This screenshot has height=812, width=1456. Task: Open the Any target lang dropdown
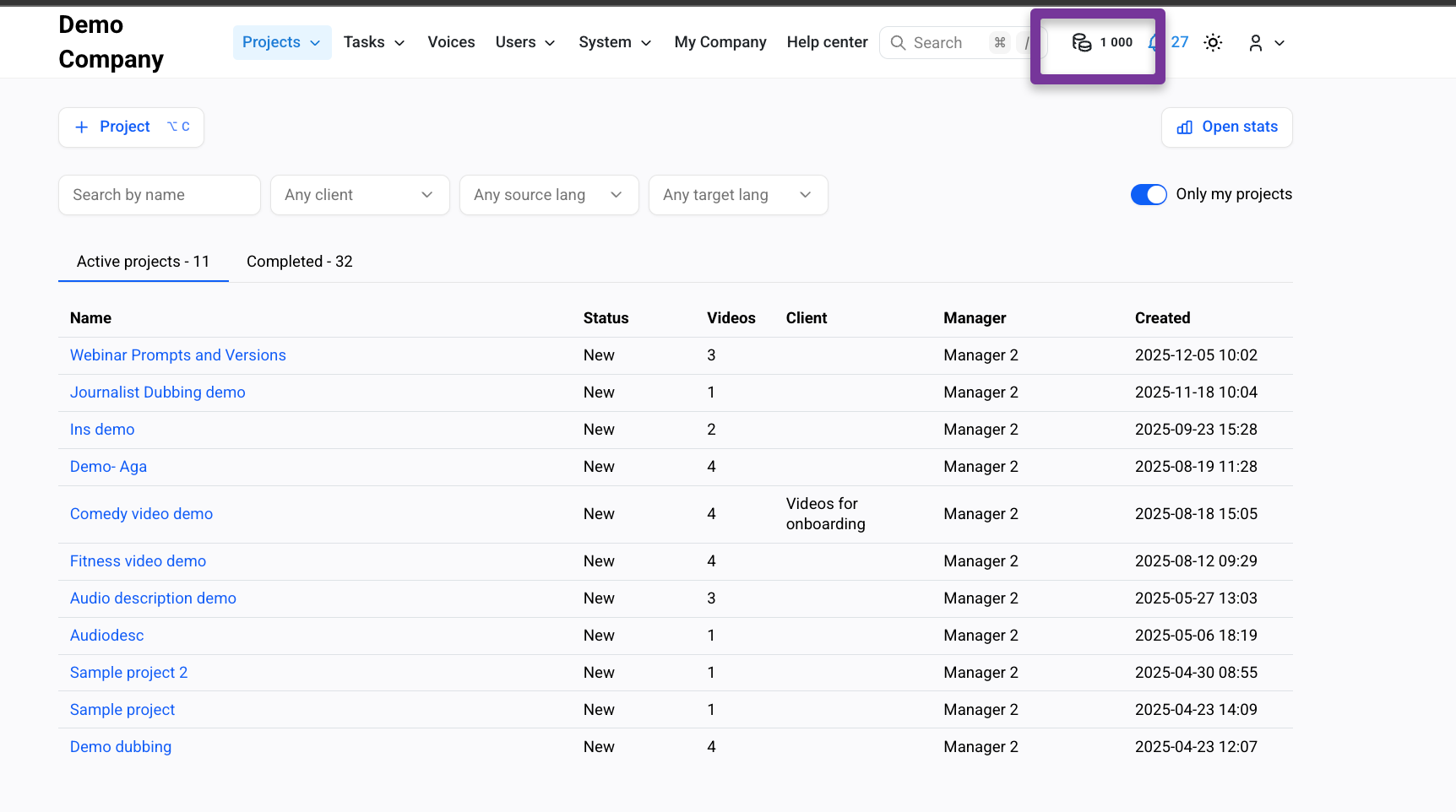pos(737,195)
